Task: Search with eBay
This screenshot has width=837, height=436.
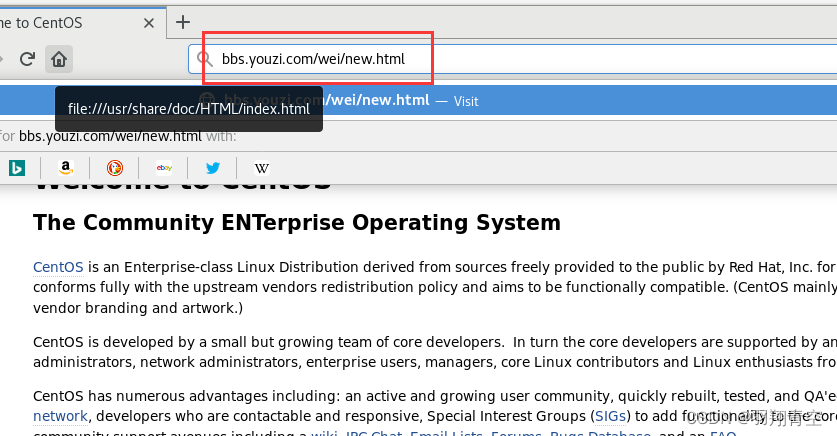Action: [164, 168]
